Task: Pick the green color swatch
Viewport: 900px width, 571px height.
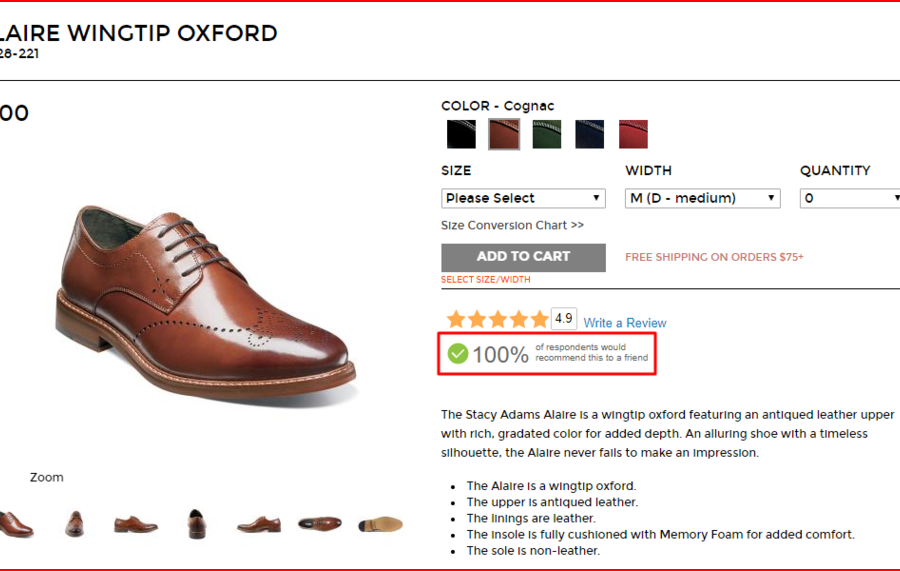Action: [547, 134]
